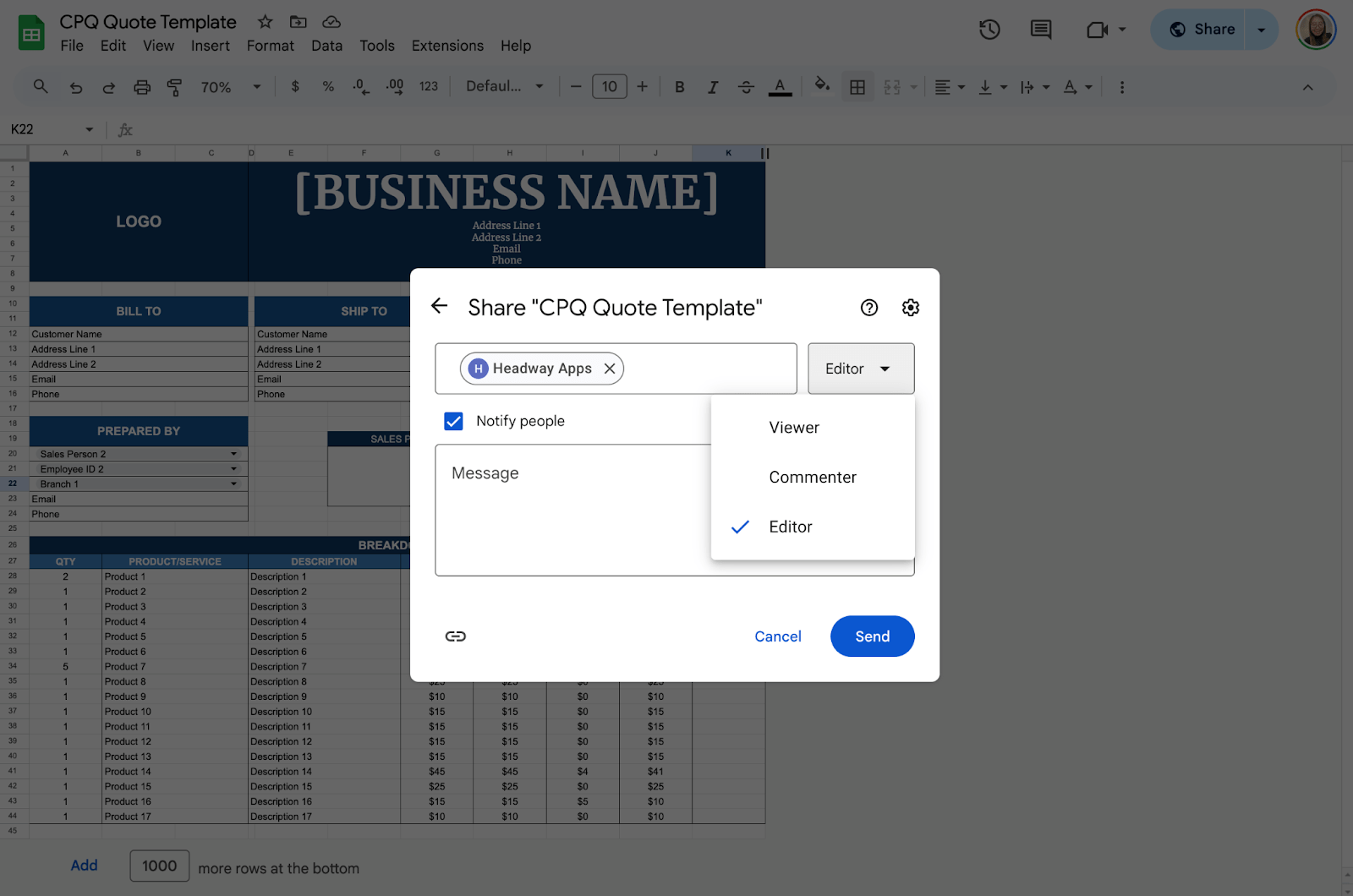
Task: Expand the font family dropdown
Action: pyautogui.click(x=505, y=86)
